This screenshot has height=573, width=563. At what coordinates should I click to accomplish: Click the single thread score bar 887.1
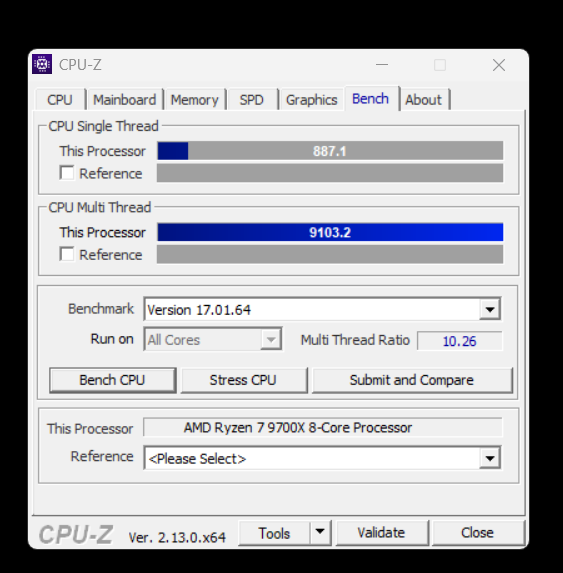coord(330,151)
